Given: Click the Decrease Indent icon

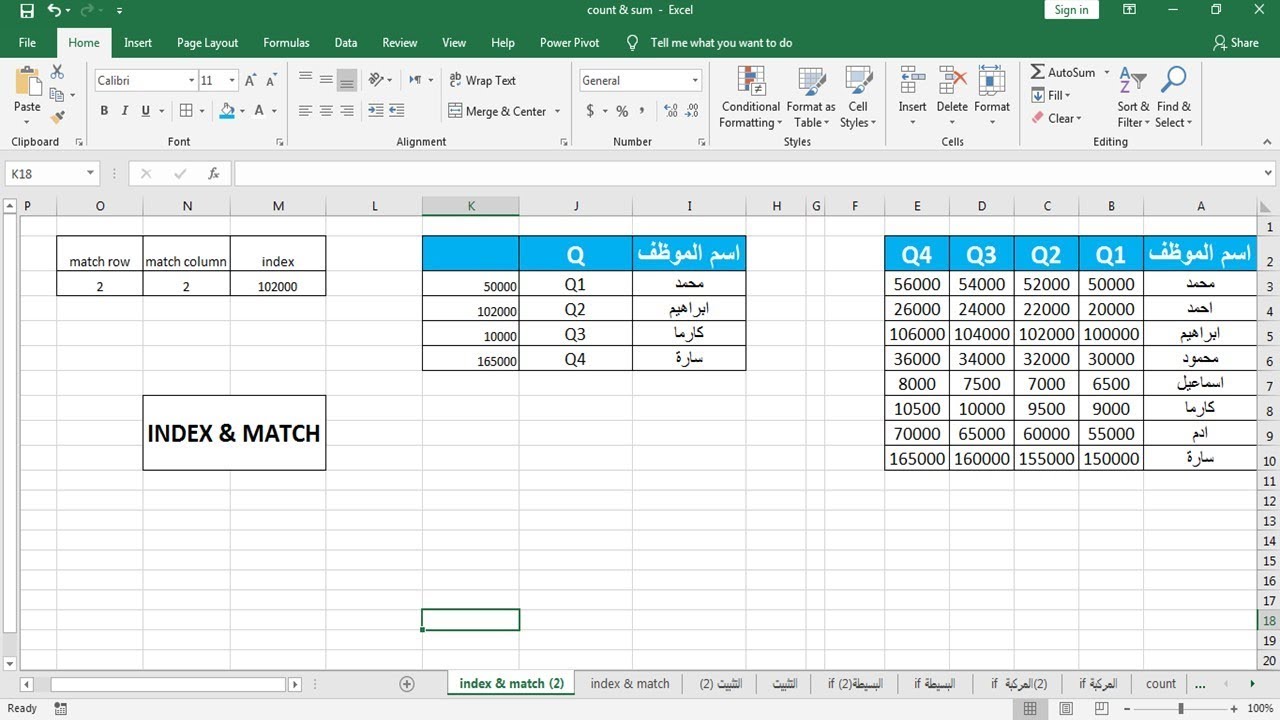Looking at the screenshot, I should click(376, 111).
